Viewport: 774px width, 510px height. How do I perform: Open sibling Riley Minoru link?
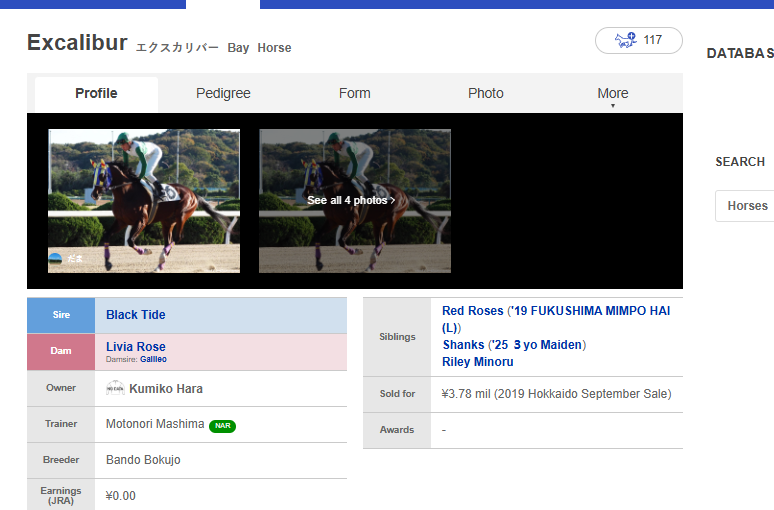[x=477, y=362]
